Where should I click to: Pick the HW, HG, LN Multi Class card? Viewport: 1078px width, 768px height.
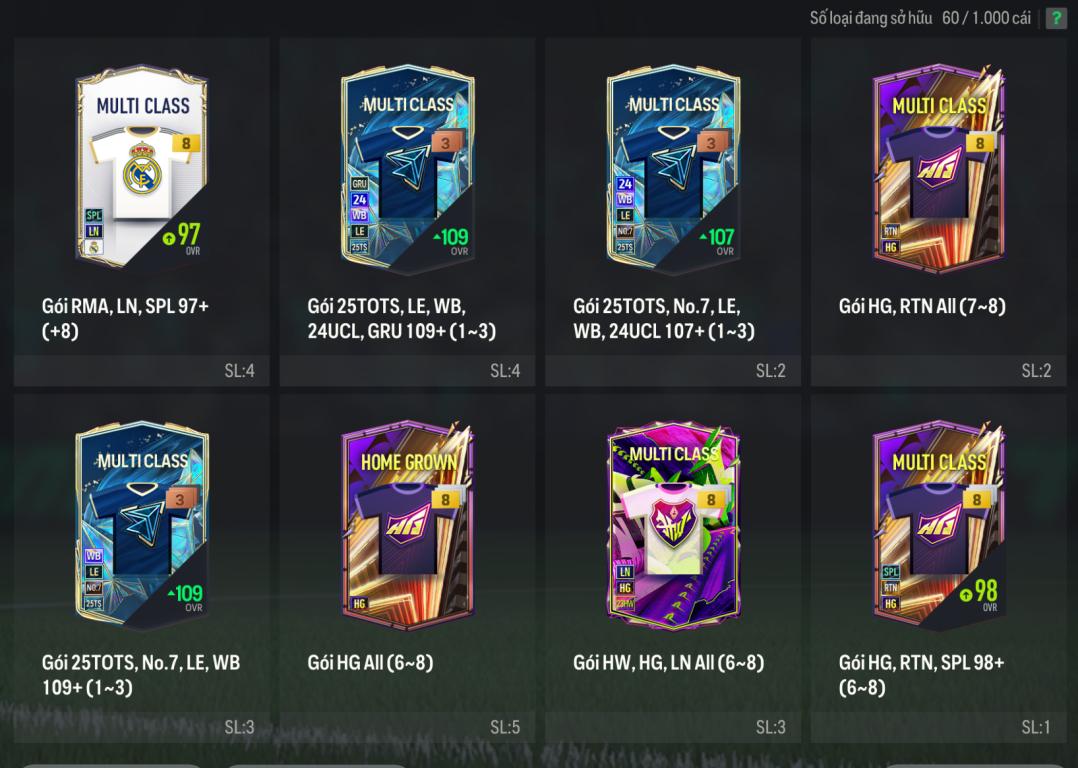pyautogui.click(x=673, y=525)
